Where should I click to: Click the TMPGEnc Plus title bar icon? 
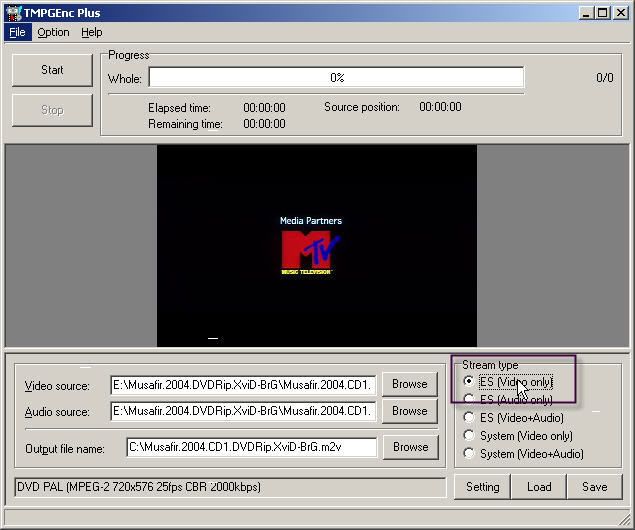pyautogui.click(x=13, y=13)
